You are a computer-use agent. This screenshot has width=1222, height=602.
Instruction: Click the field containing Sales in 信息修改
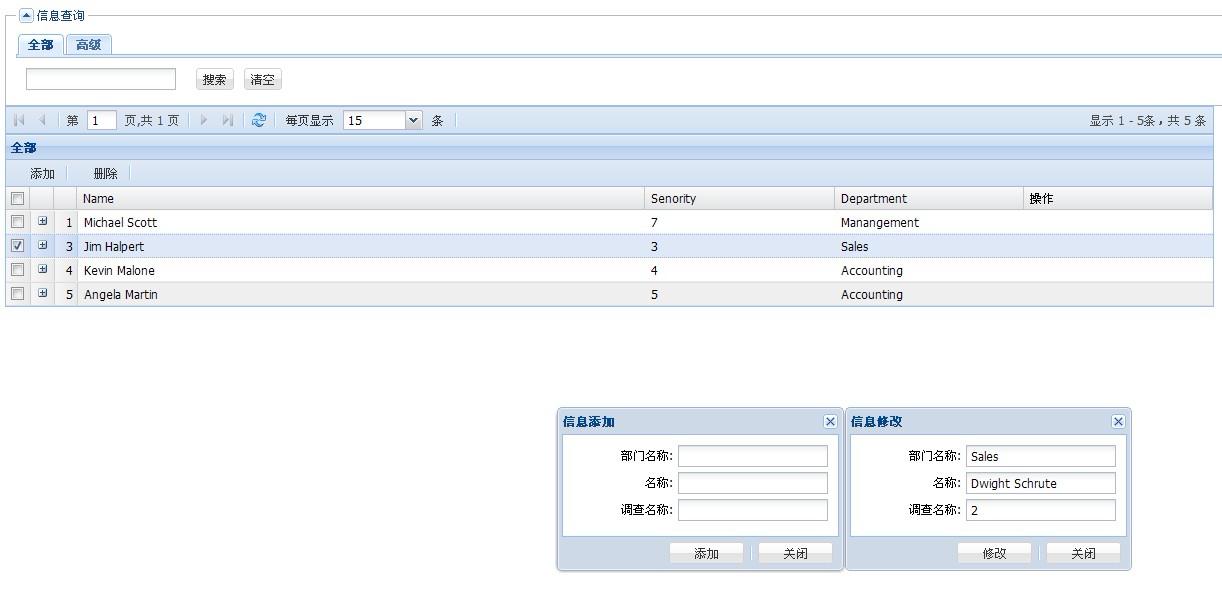(1041, 456)
